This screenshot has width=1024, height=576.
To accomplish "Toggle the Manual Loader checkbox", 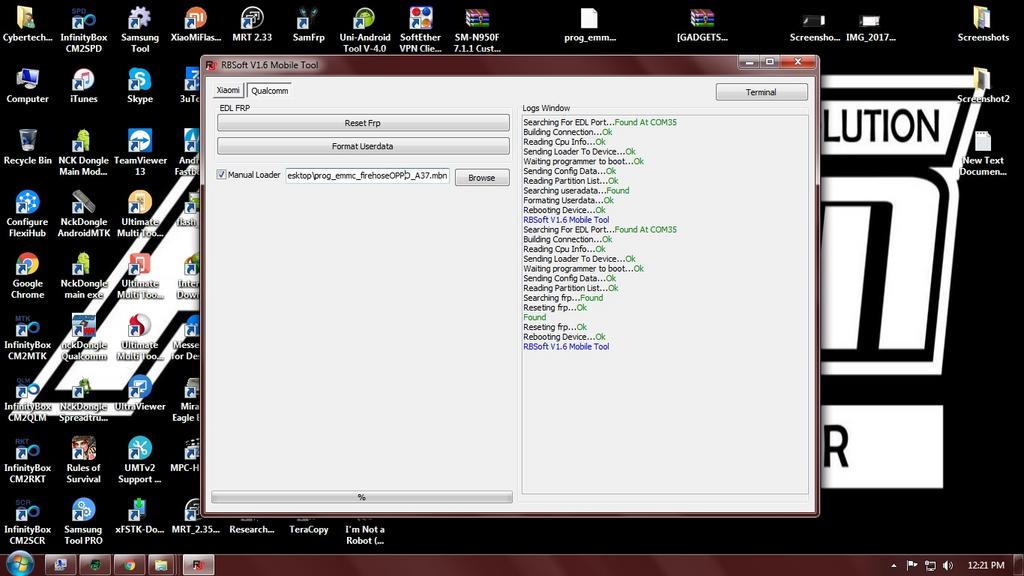I will tap(221, 174).
